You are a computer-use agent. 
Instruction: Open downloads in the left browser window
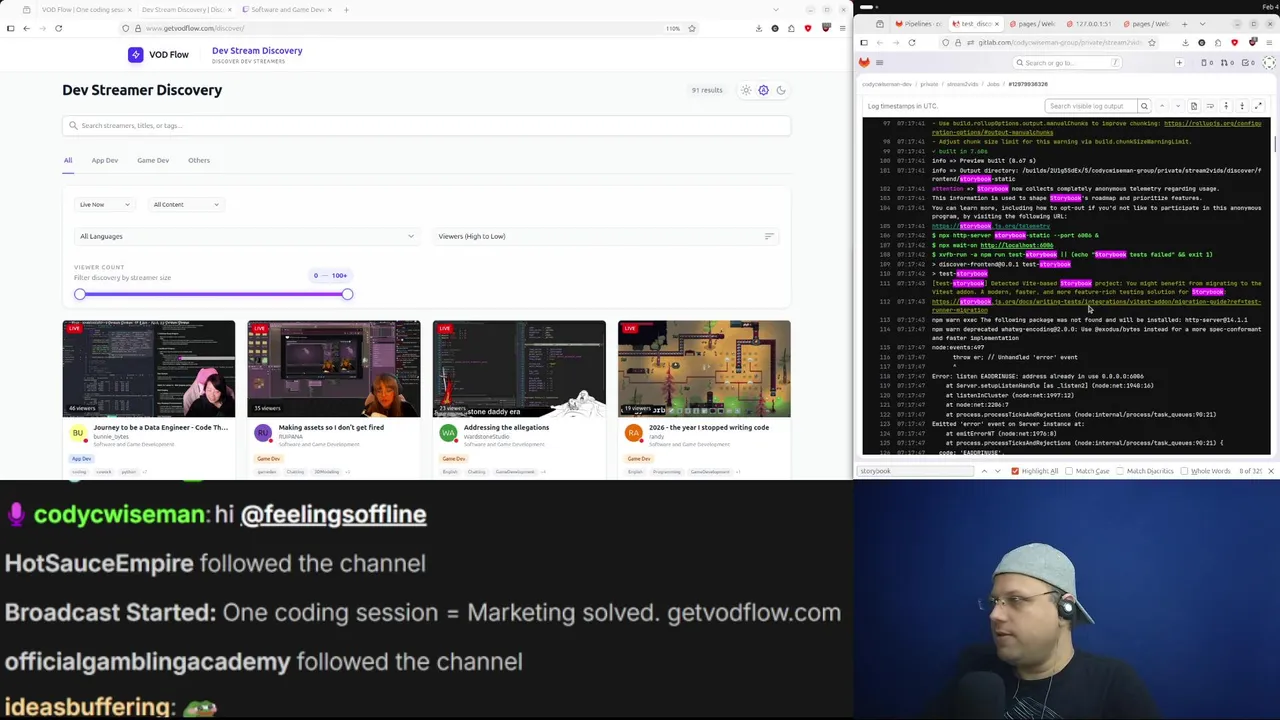pyautogui.click(x=759, y=28)
